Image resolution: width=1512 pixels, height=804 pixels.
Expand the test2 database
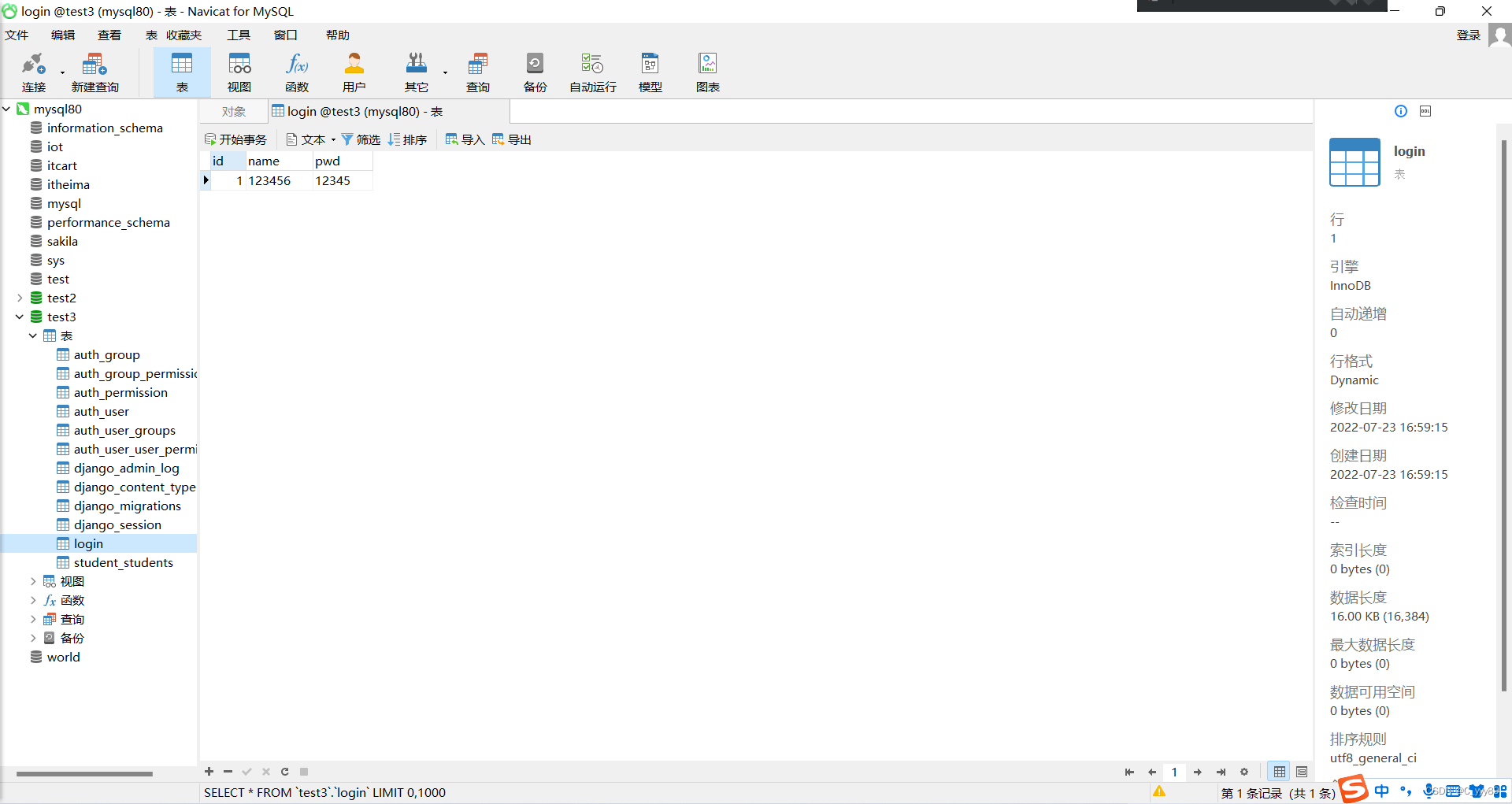[x=19, y=298]
